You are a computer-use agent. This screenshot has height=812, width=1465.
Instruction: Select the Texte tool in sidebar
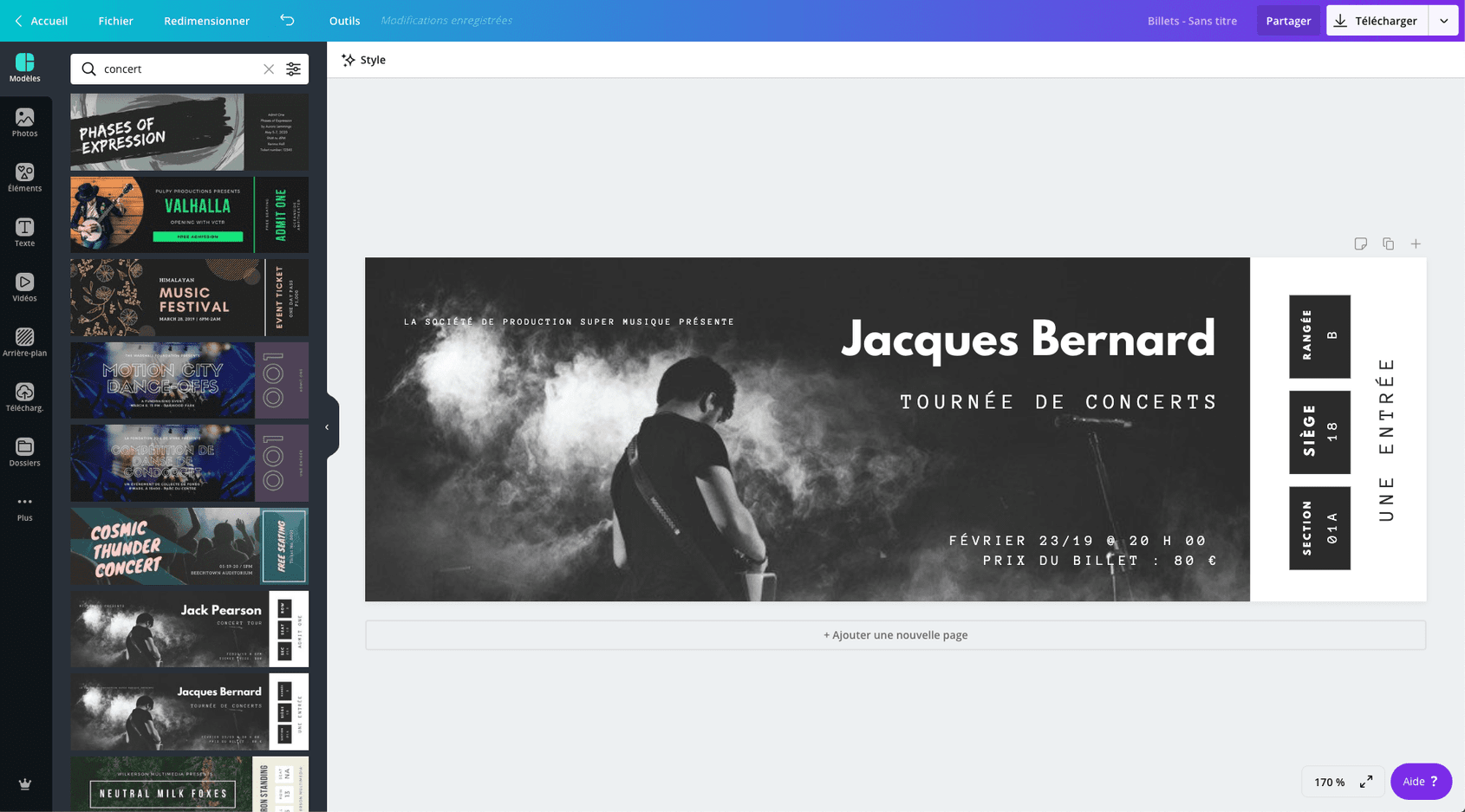pyautogui.click(x=24, y=232)
